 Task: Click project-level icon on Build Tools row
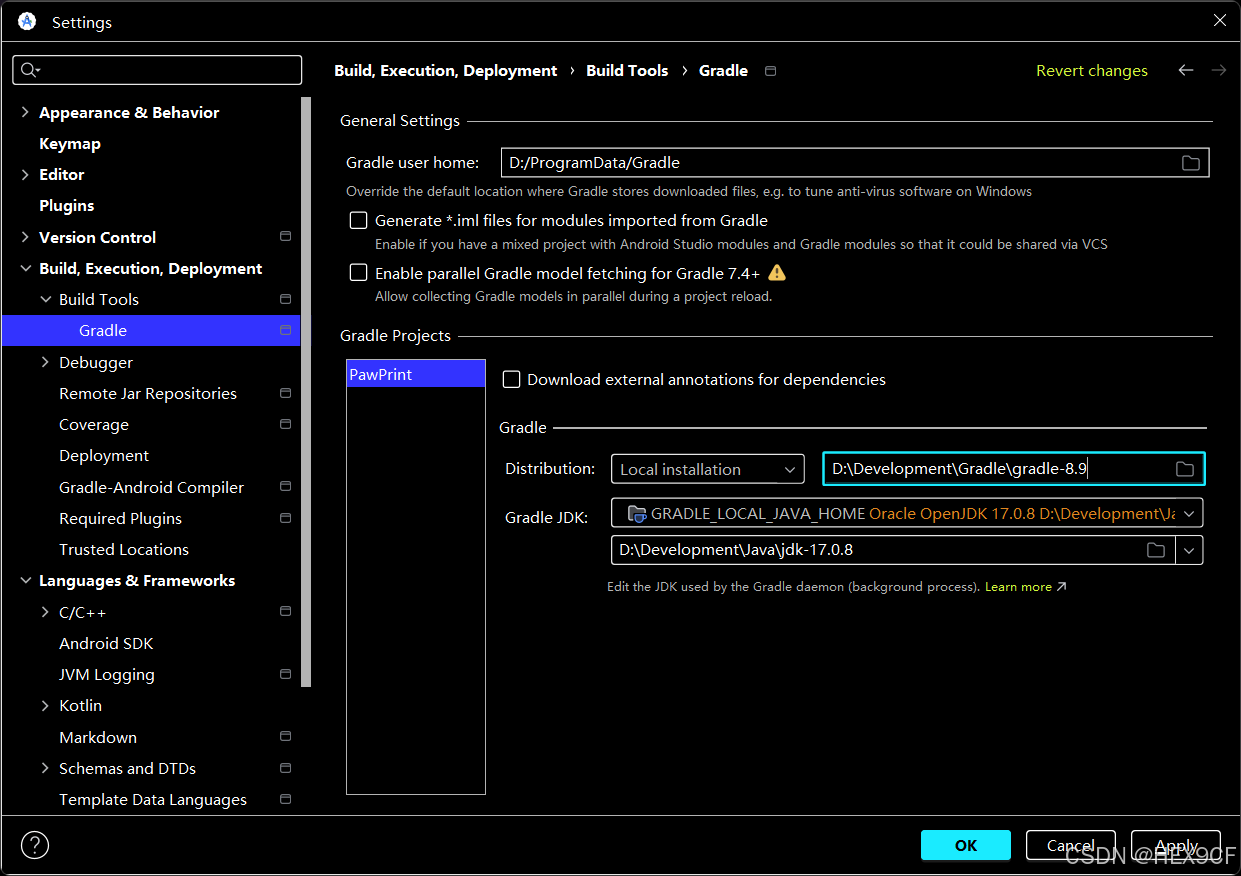[285, 299]
